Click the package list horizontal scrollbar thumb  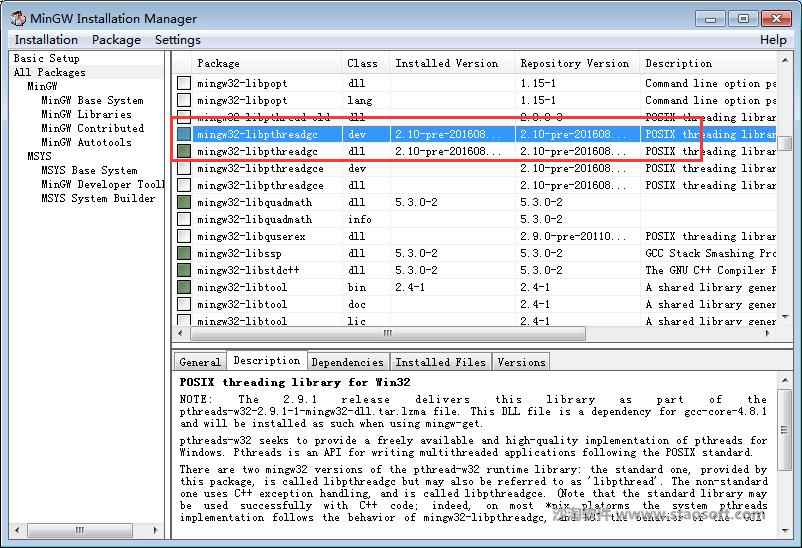tap(388, 333)
